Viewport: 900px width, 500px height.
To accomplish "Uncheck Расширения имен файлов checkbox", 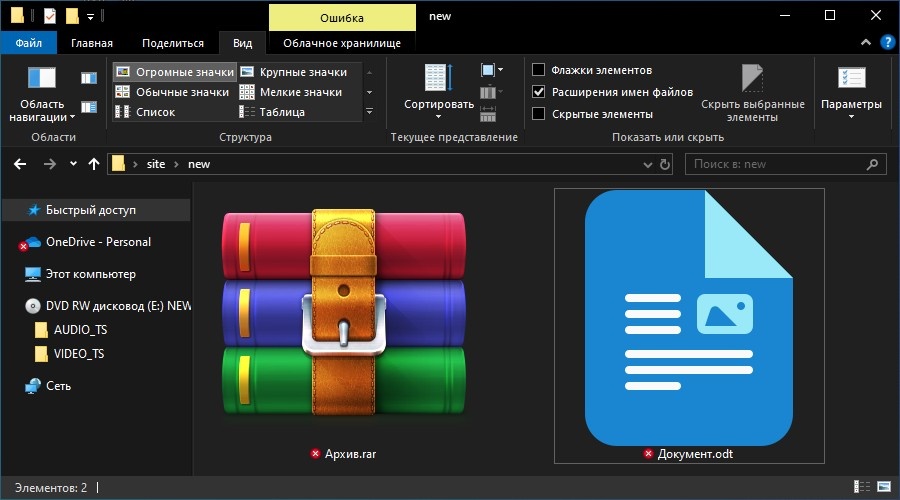I will [538, 92].
